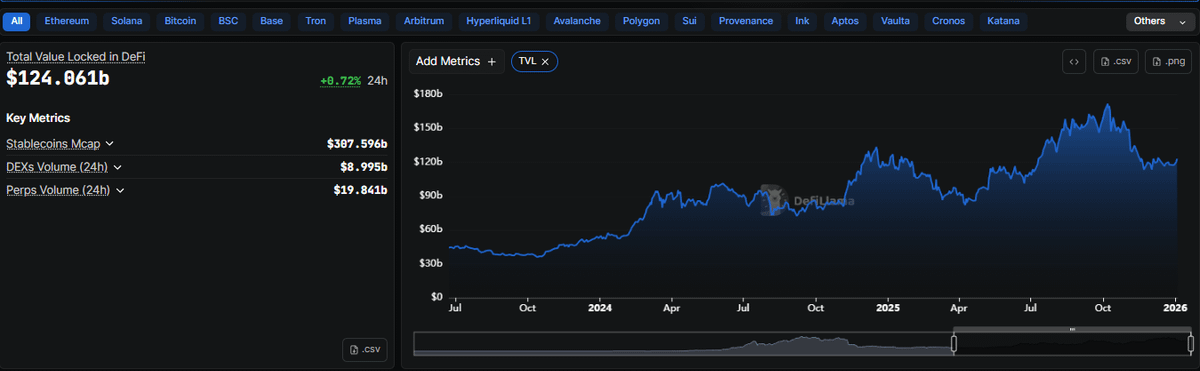Download key metrics .csv in left panel
Viewport: 1200px width, 371px height.
[x=364, y=349]
